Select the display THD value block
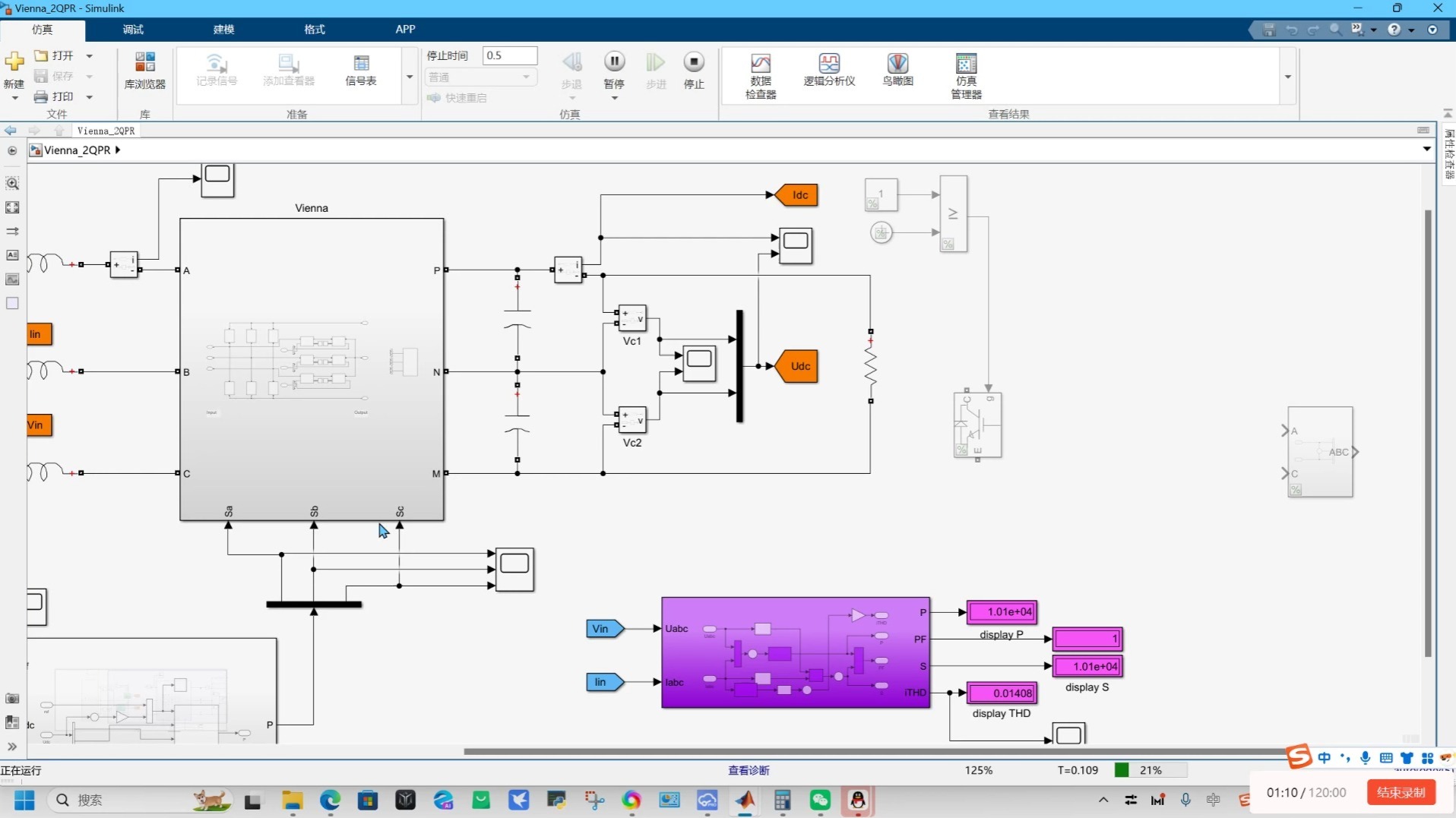1456x818 pixels. [x=1002, y=693]
